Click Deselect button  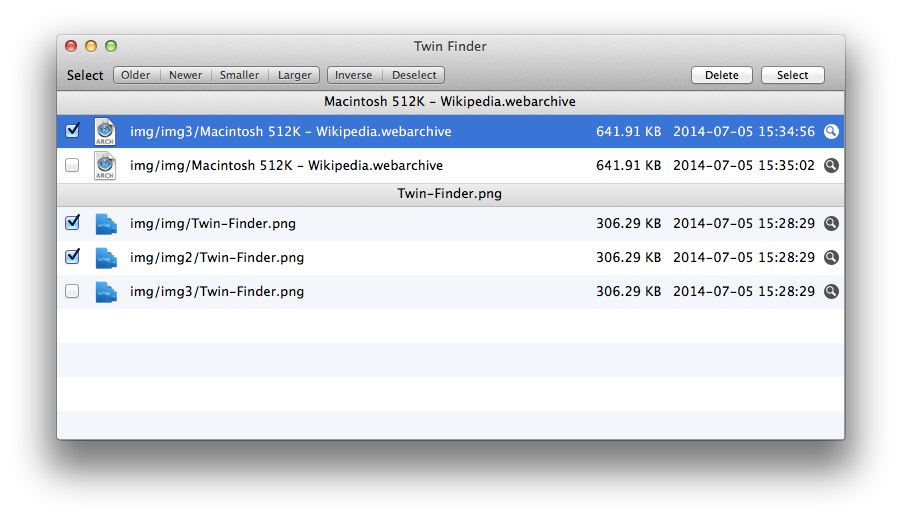pyautogui.click(x=414, y=75)
